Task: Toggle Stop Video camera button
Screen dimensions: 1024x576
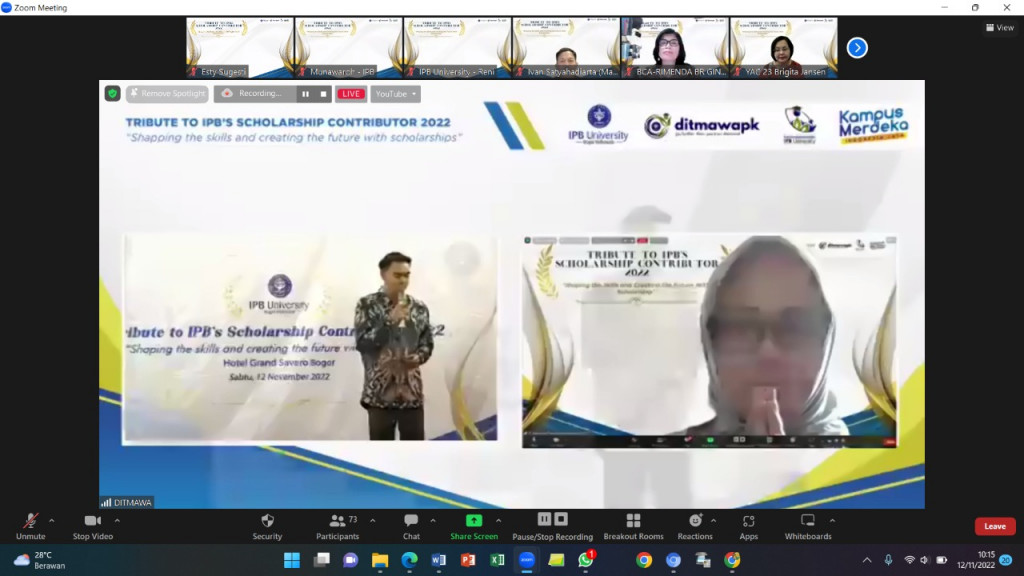Action: click(x=93, y=526)
